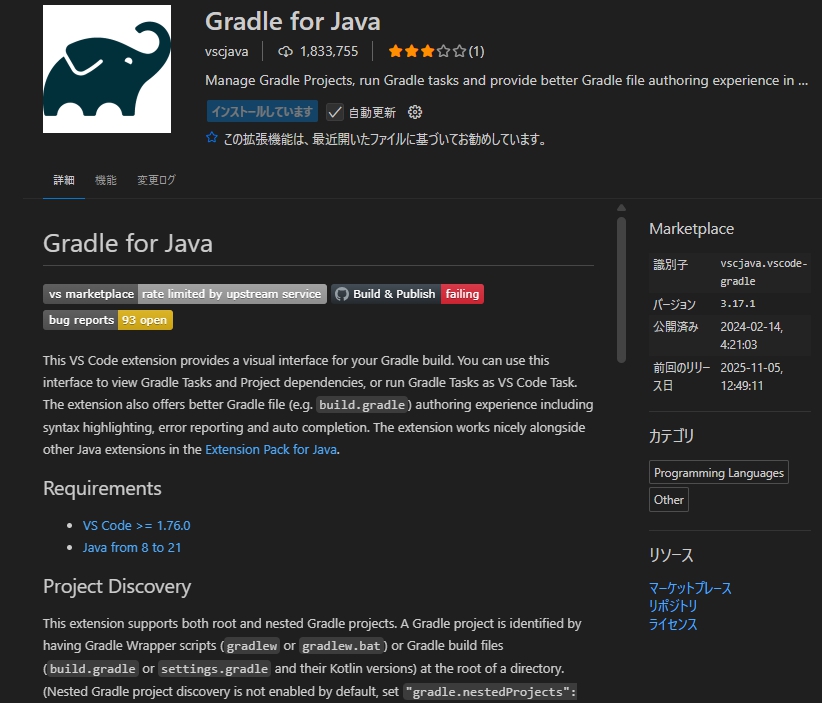Image resolution: width=822 pixels, height=703 pixels.
Task: Open the extension settings gear icon
Action: pyautogui.click(x=415, y=112)
